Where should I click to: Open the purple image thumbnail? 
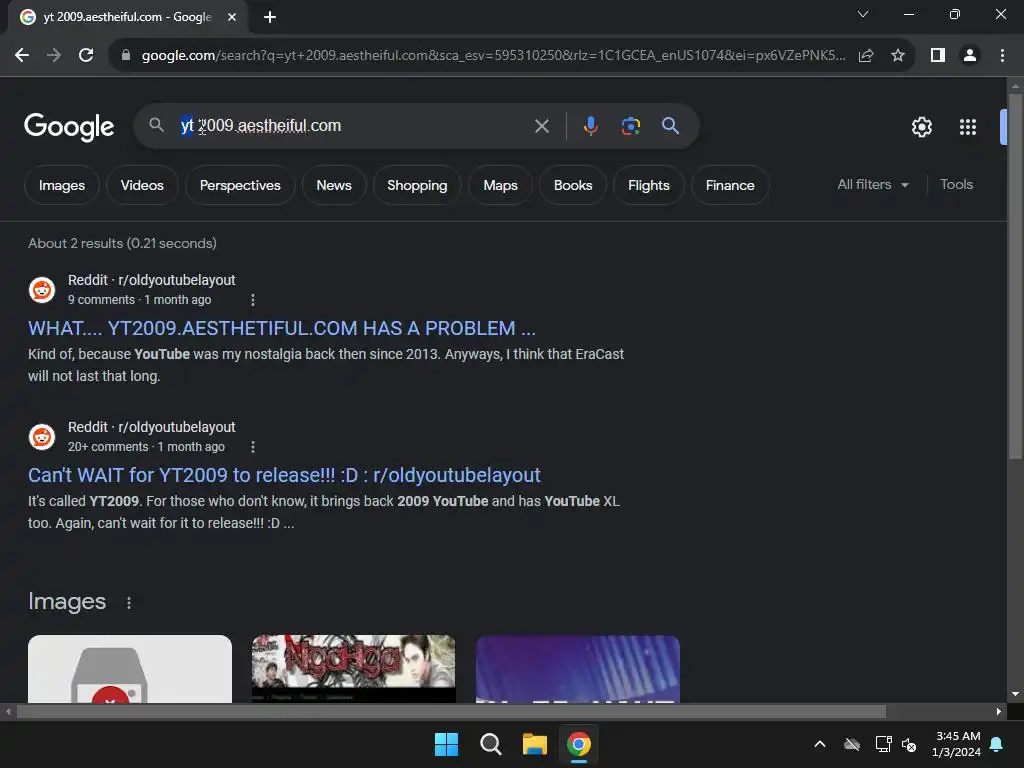[x=578, y=669]
